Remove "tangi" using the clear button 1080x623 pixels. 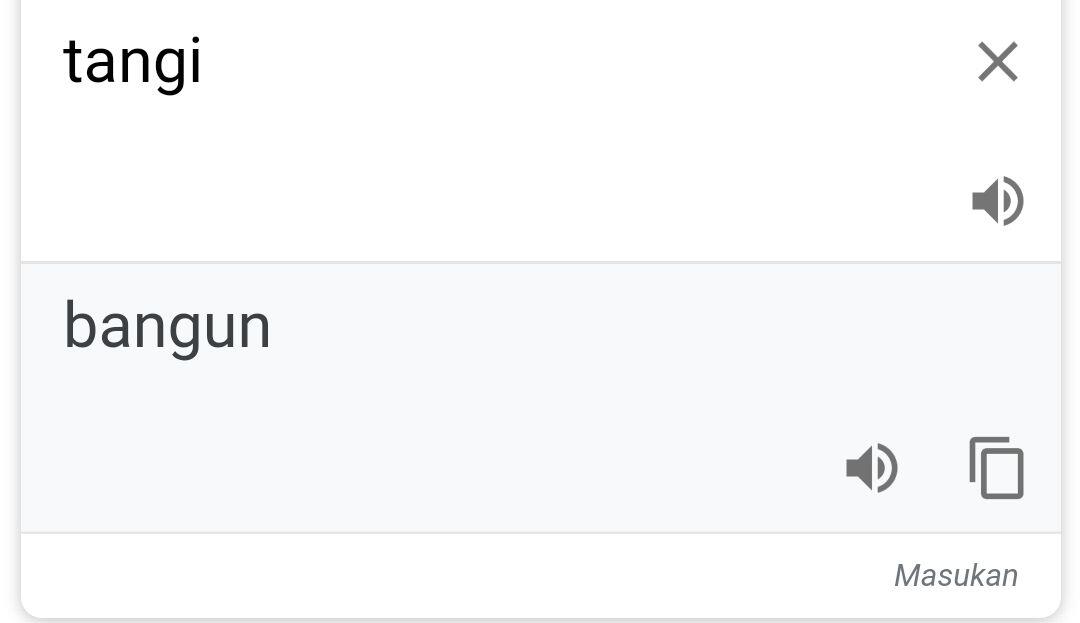(x=997, y=62)
